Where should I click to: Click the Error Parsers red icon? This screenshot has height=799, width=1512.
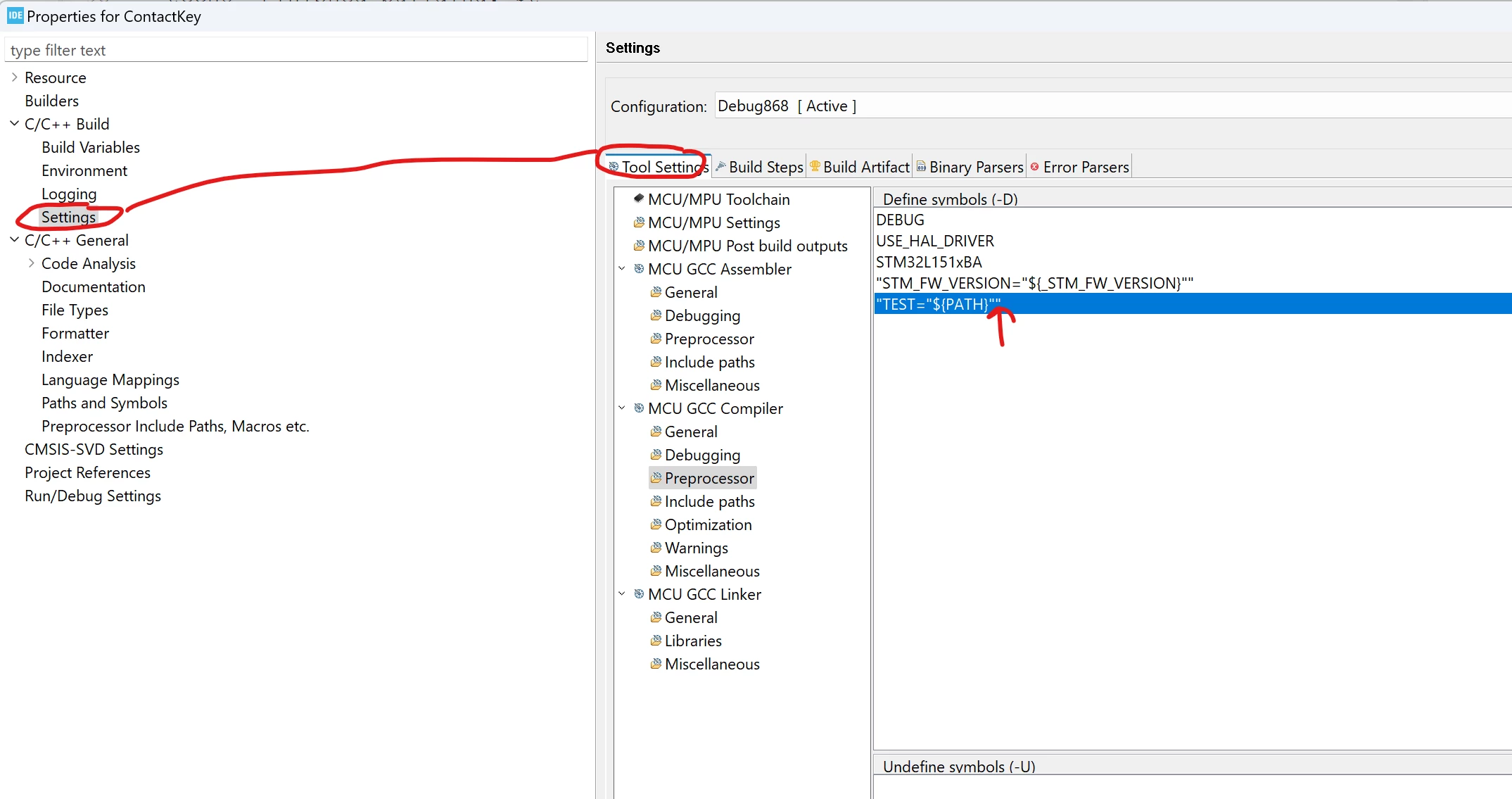pos(1035,167)
